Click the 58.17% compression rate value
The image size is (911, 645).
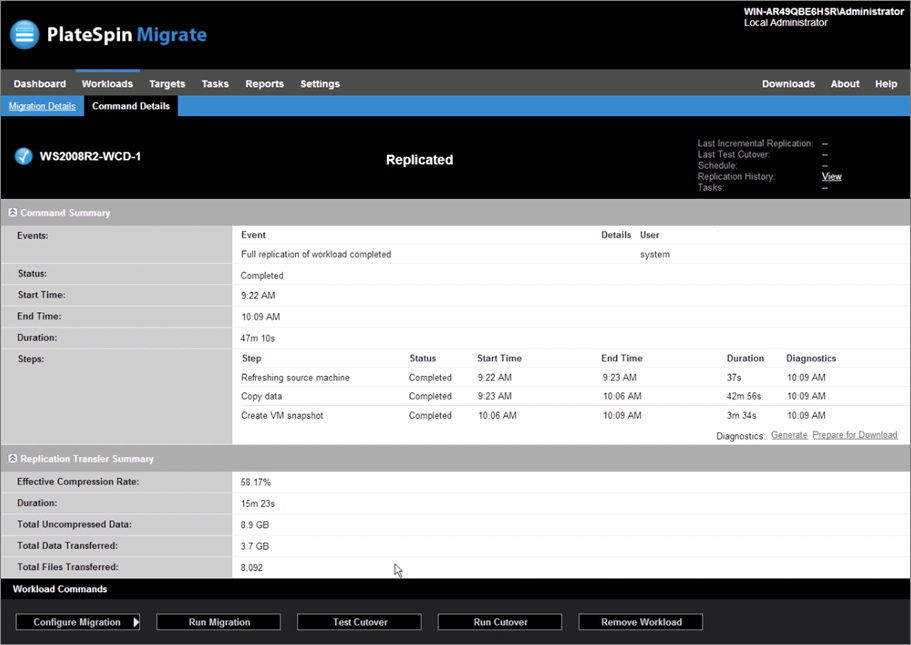click(256, 482)
